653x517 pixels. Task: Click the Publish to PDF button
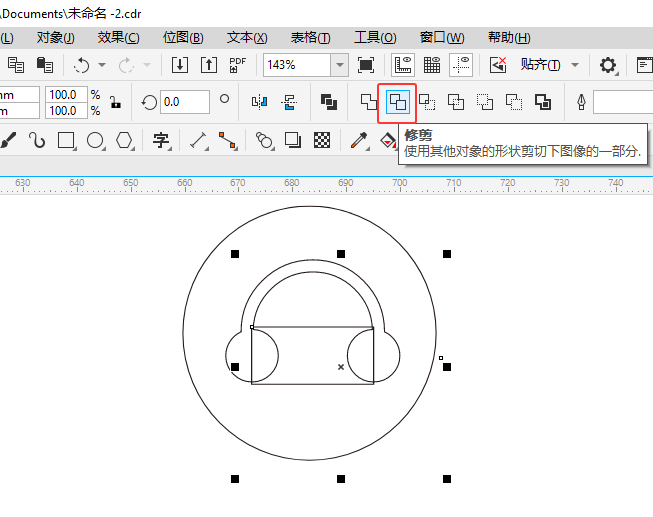coord(238,65)
